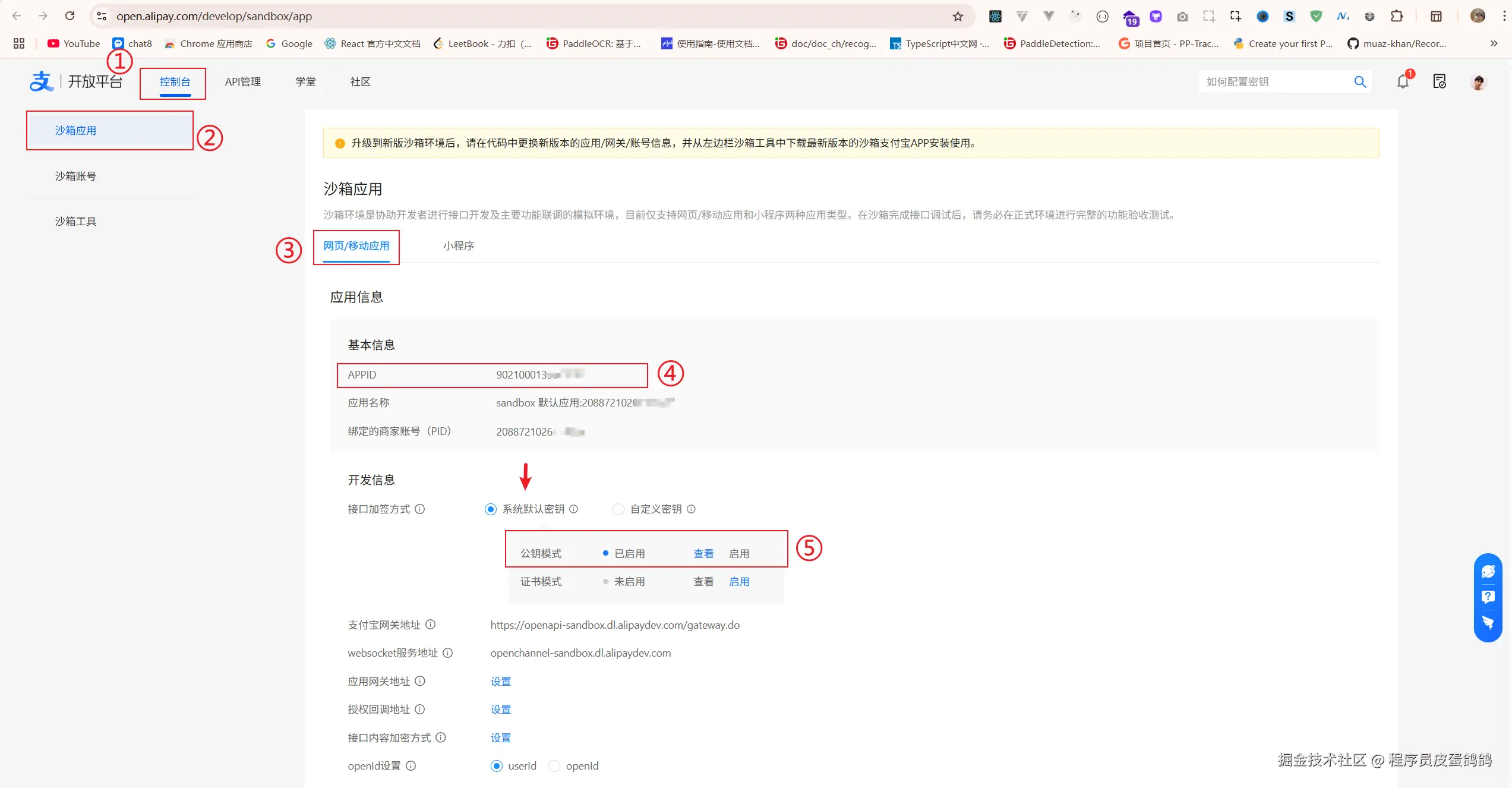
Task: Click info icon beside 应用网关地址
Action: pos(419,681)
